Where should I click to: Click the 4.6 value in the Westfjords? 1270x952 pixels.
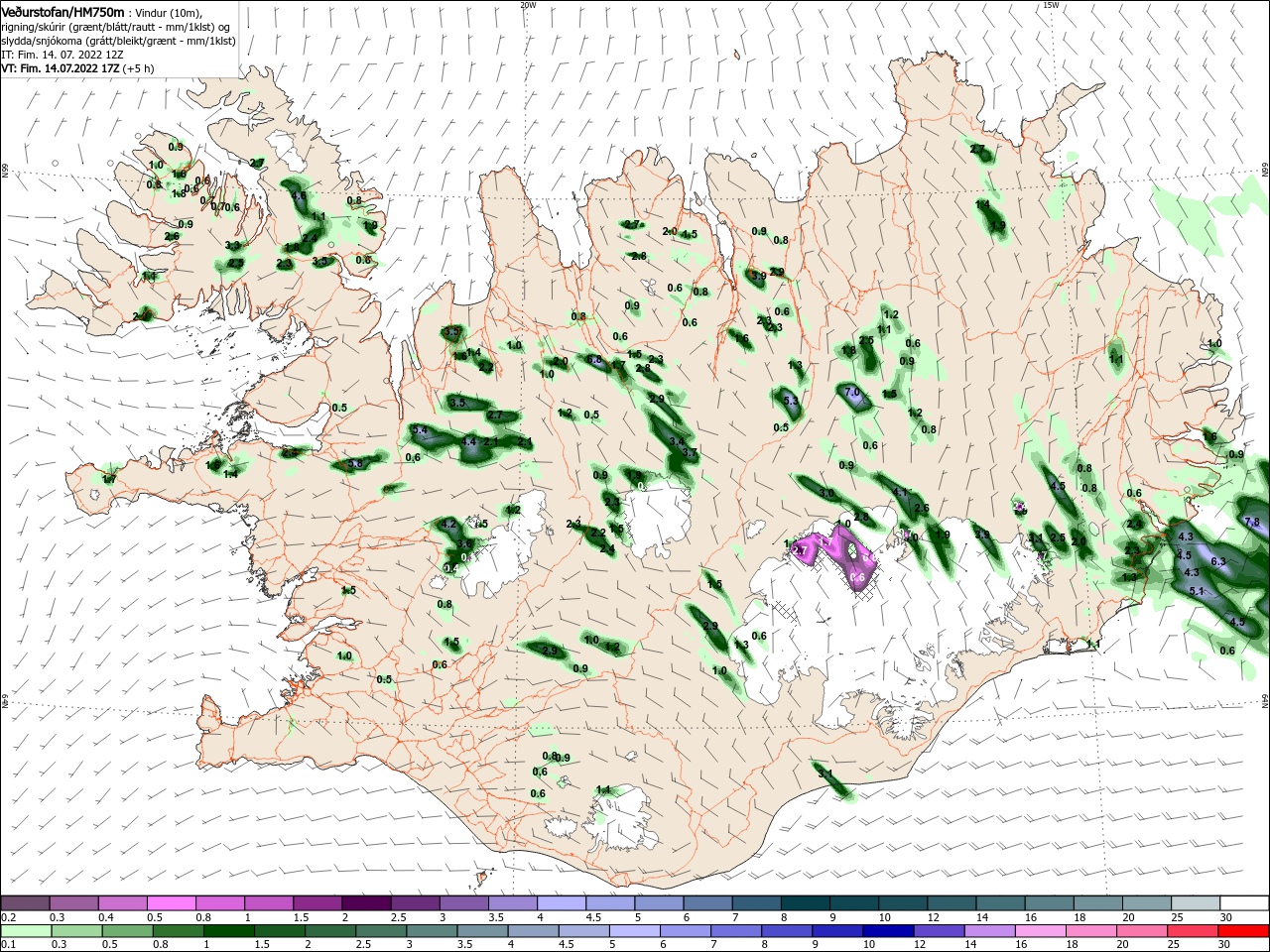click(298, 196)
